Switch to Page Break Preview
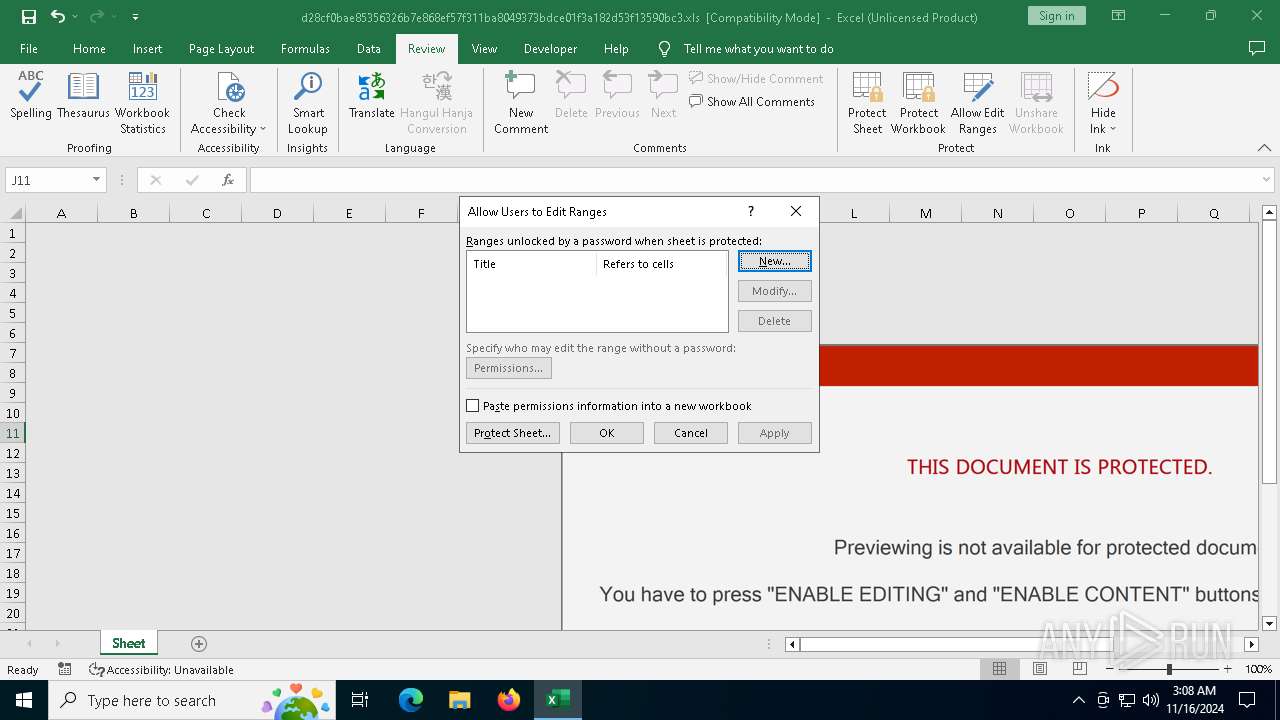 pos(1080,669)
